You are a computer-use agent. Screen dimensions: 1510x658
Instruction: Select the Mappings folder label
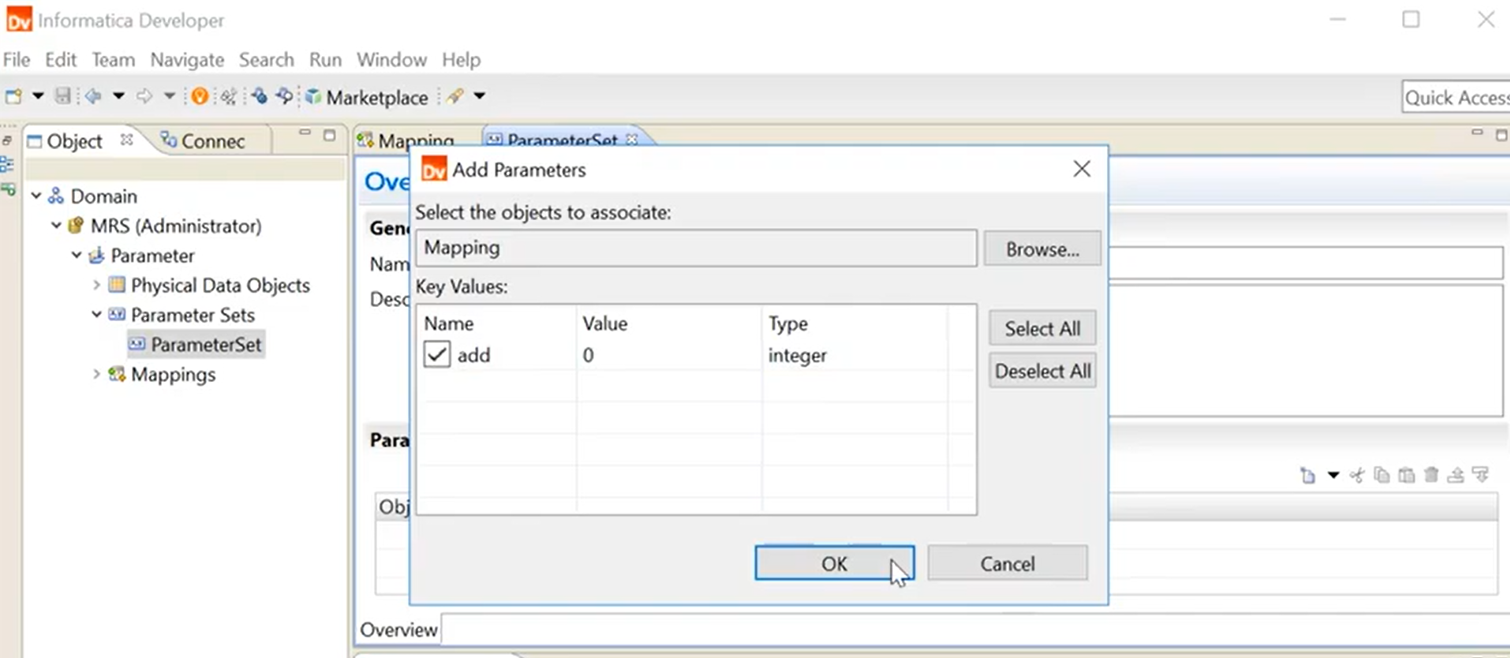click(x=173, y=375)
